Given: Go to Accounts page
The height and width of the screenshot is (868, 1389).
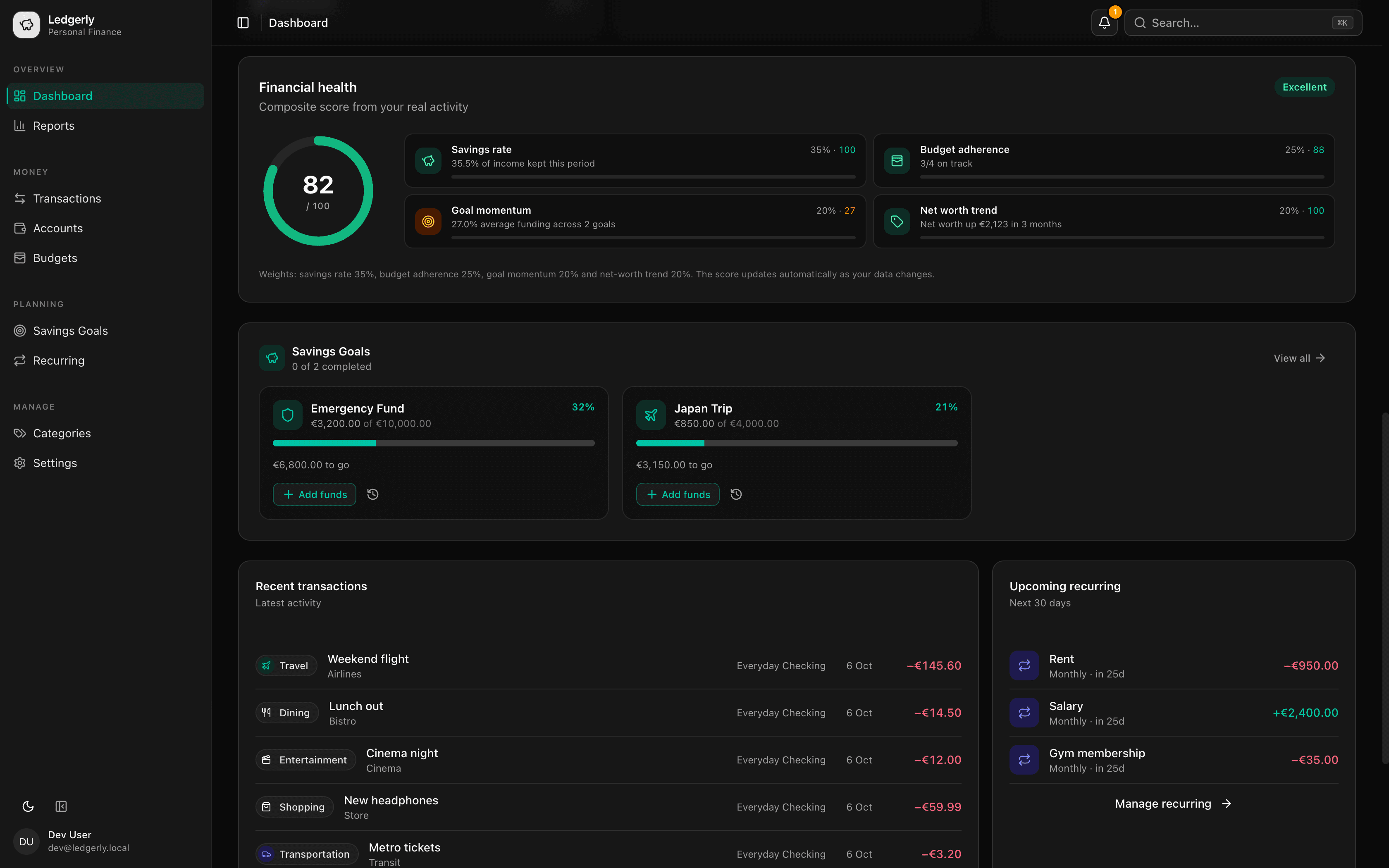Looking at the screenshot, I should pyautogui.click(x=105, y=228).
